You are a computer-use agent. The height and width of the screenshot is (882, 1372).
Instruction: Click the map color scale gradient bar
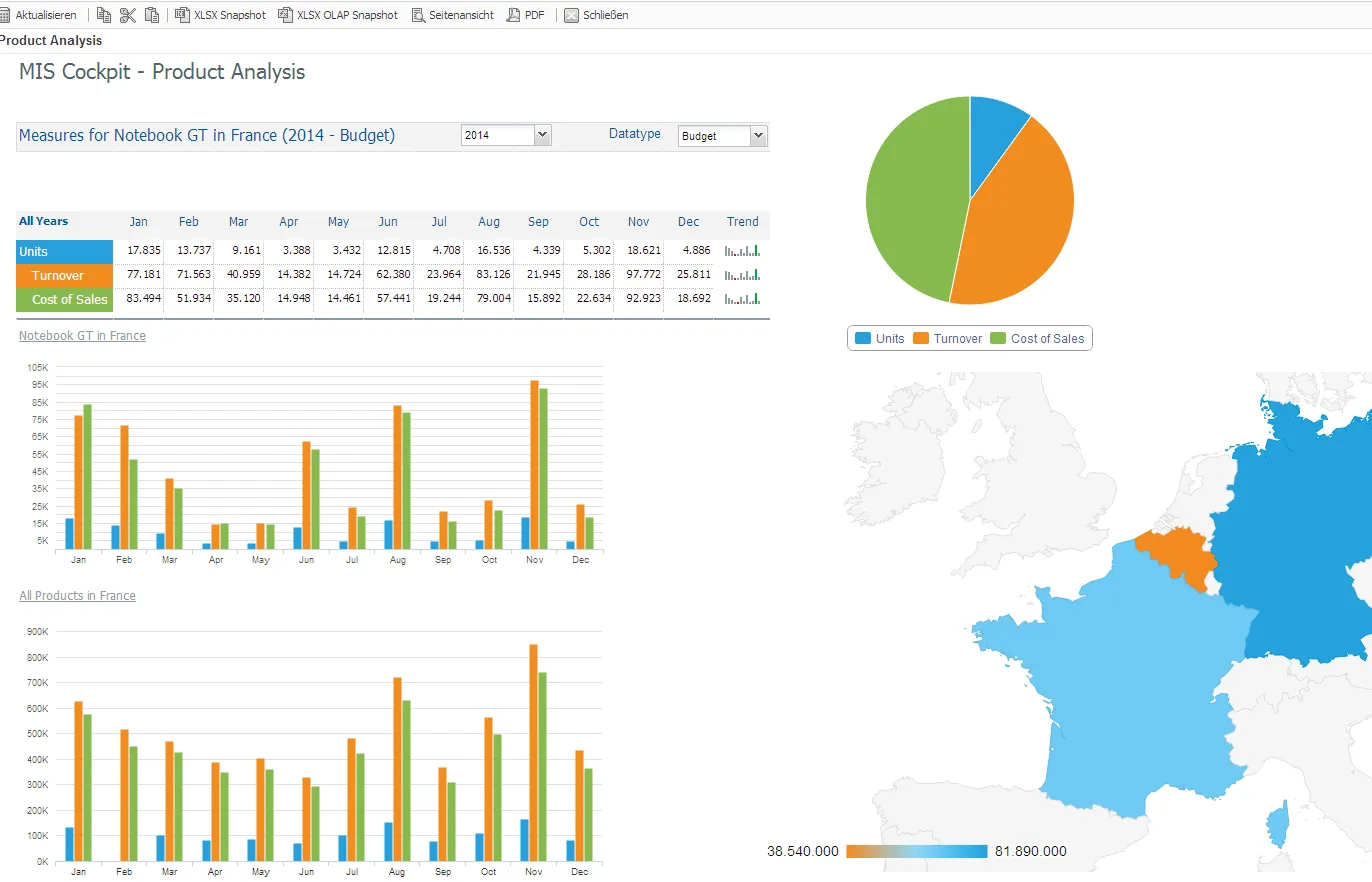point(916,852)
